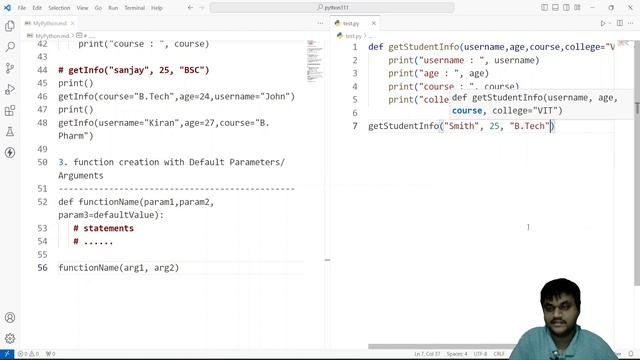Click commented getInfo sanjay line 44
The image size is (640, 360).
pos(133,70)
